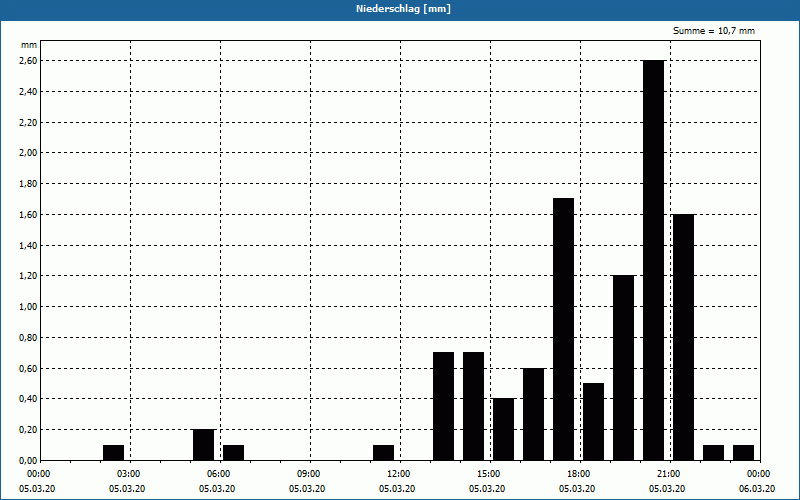Click the 0,40 mm bar right after 15:00
The width and height of the screenshot is (800, 500).
pos(504,429)
